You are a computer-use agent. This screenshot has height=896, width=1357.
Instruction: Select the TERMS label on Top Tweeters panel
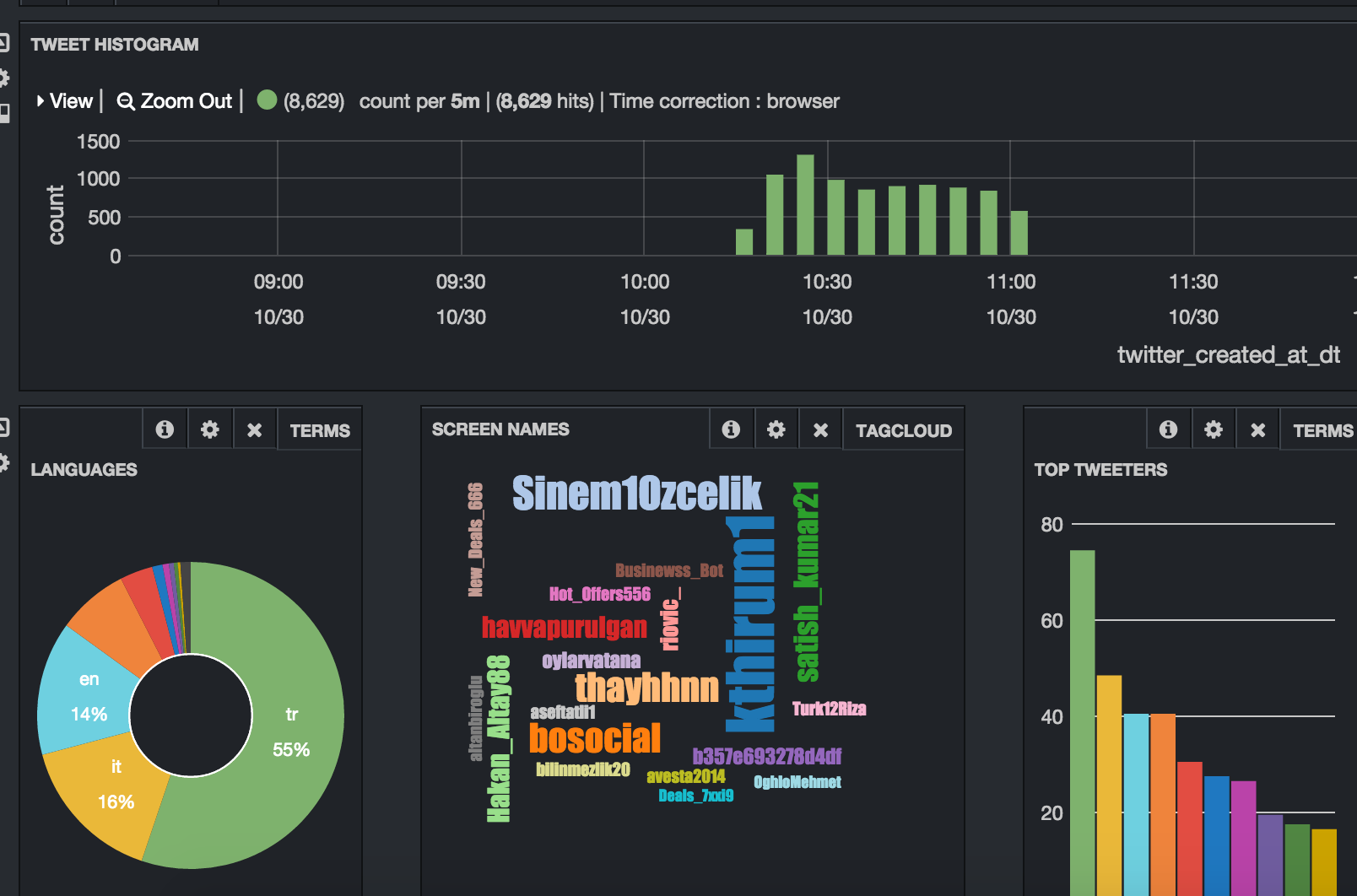click(1323, 430)
